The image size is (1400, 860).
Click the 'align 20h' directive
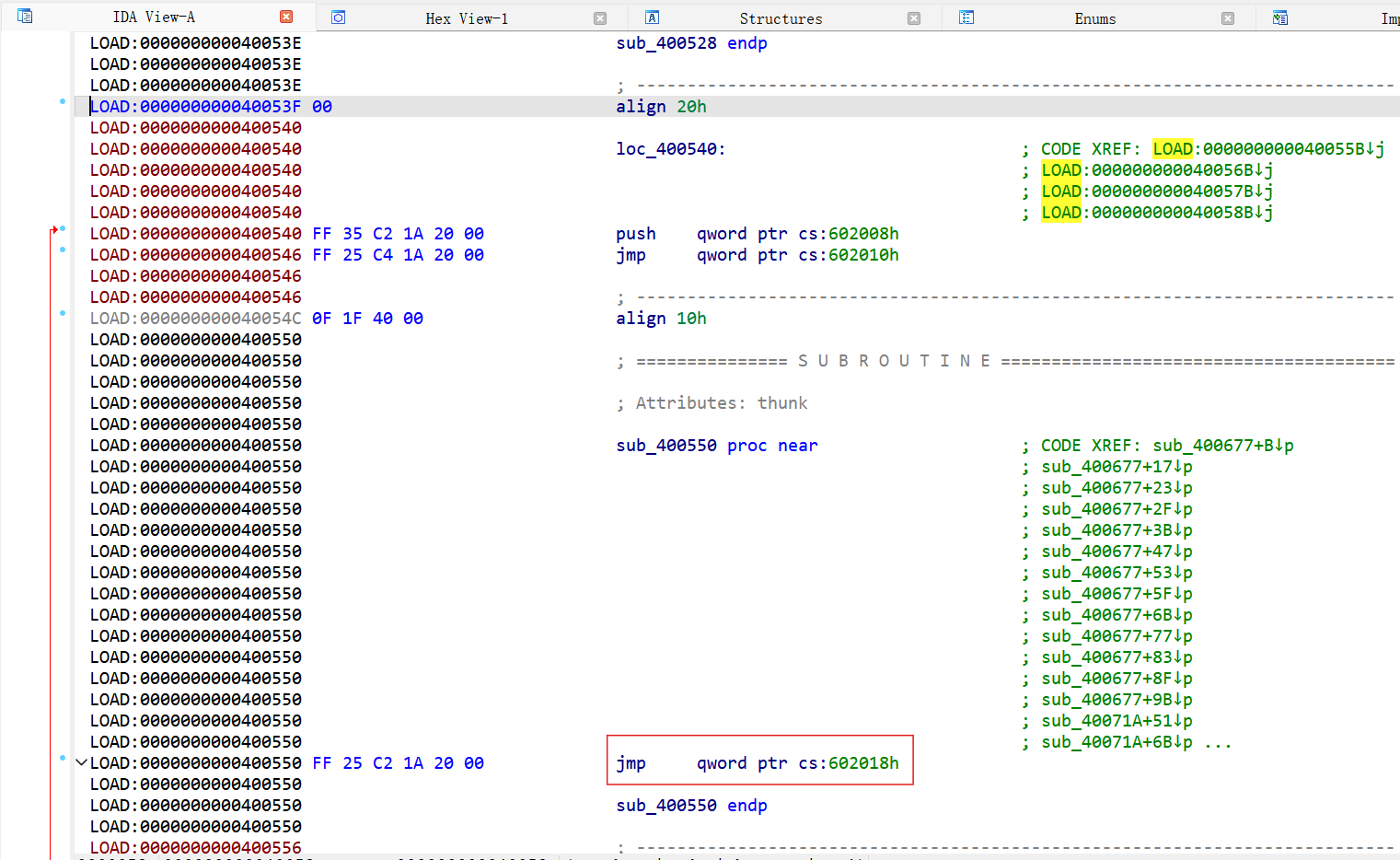661,107
